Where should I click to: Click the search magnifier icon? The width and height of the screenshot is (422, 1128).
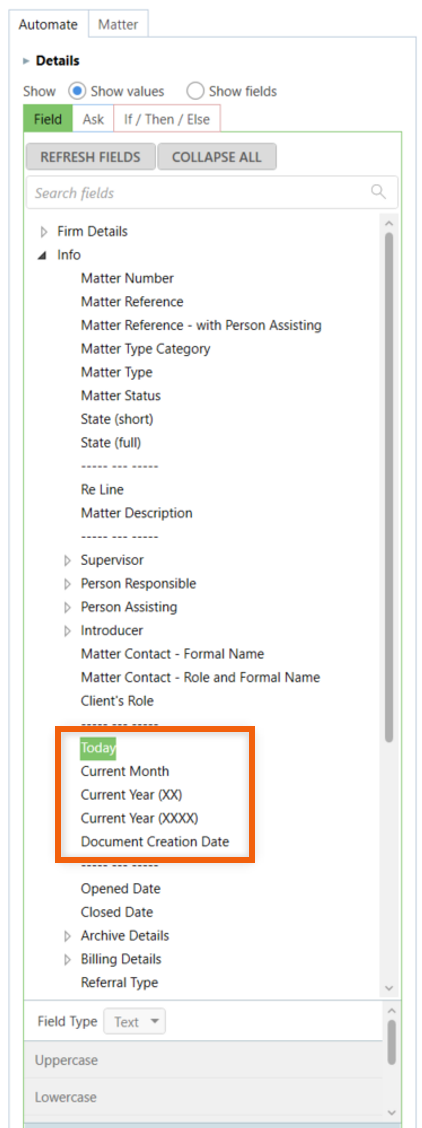coord(378,191)
